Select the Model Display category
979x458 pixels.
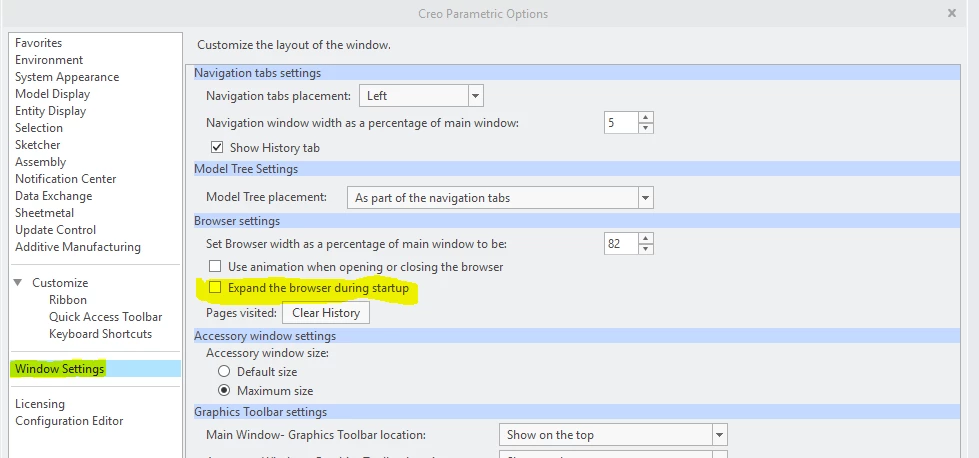tap(52, 94)
